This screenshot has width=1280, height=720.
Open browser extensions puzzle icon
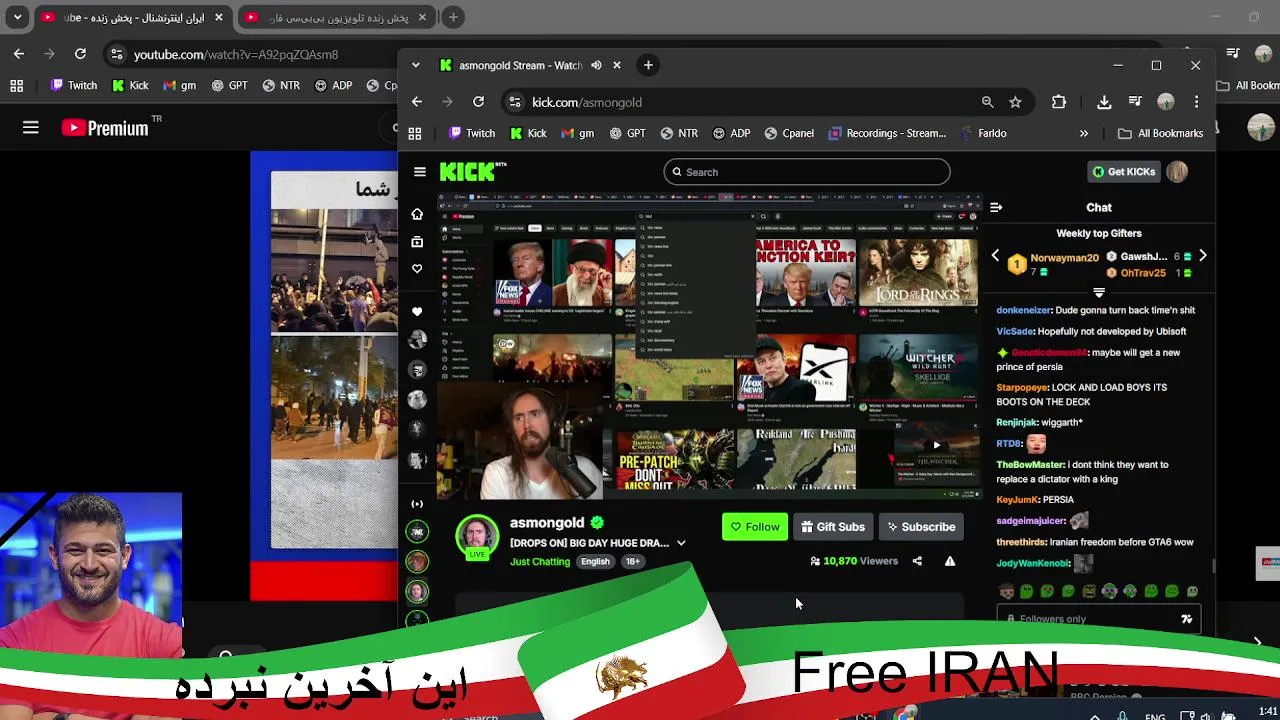(x=1059, y=102)
